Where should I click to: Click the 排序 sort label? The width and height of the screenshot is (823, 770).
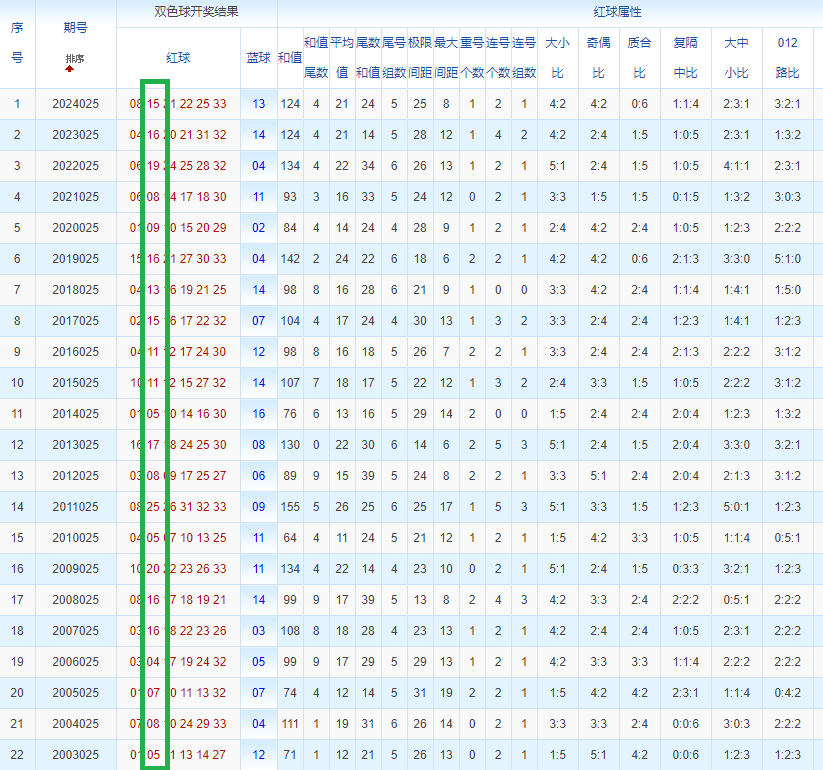point(75,59)
